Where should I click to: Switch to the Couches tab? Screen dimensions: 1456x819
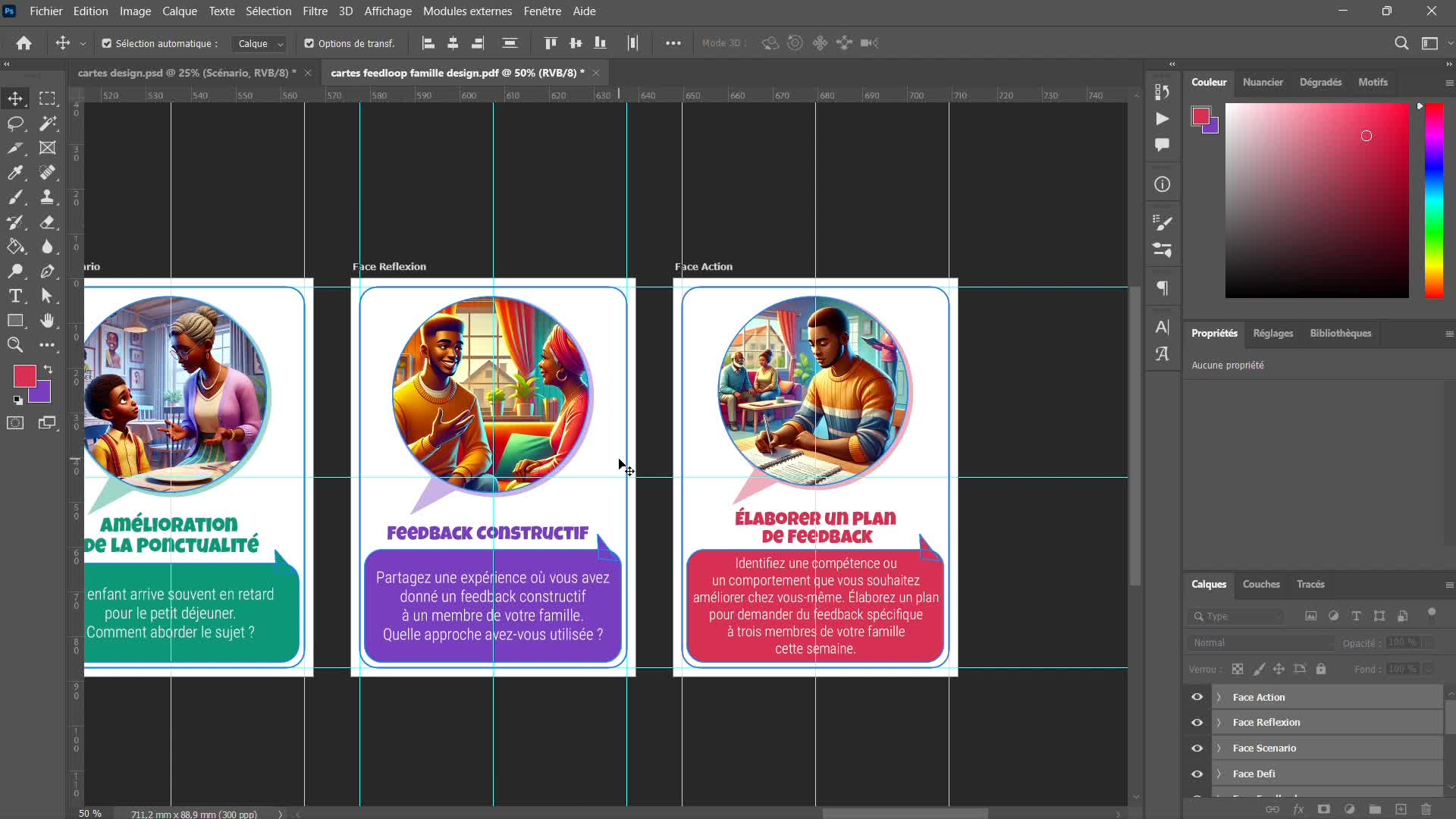pyautogui.click(x=1261, y=584)
